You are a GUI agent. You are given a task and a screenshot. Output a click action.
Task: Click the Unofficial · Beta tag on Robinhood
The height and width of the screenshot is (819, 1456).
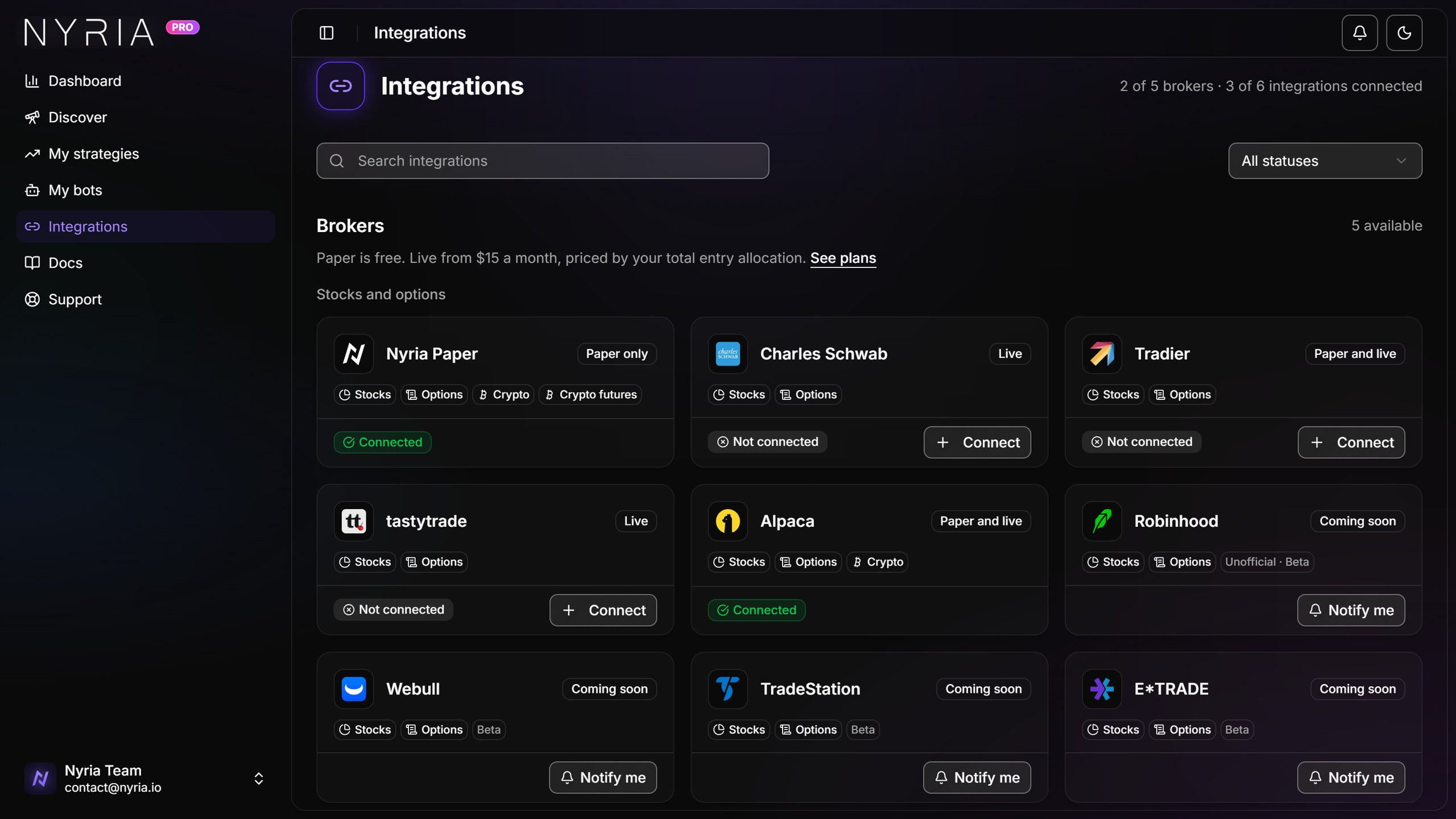(x=1267, y=562)
